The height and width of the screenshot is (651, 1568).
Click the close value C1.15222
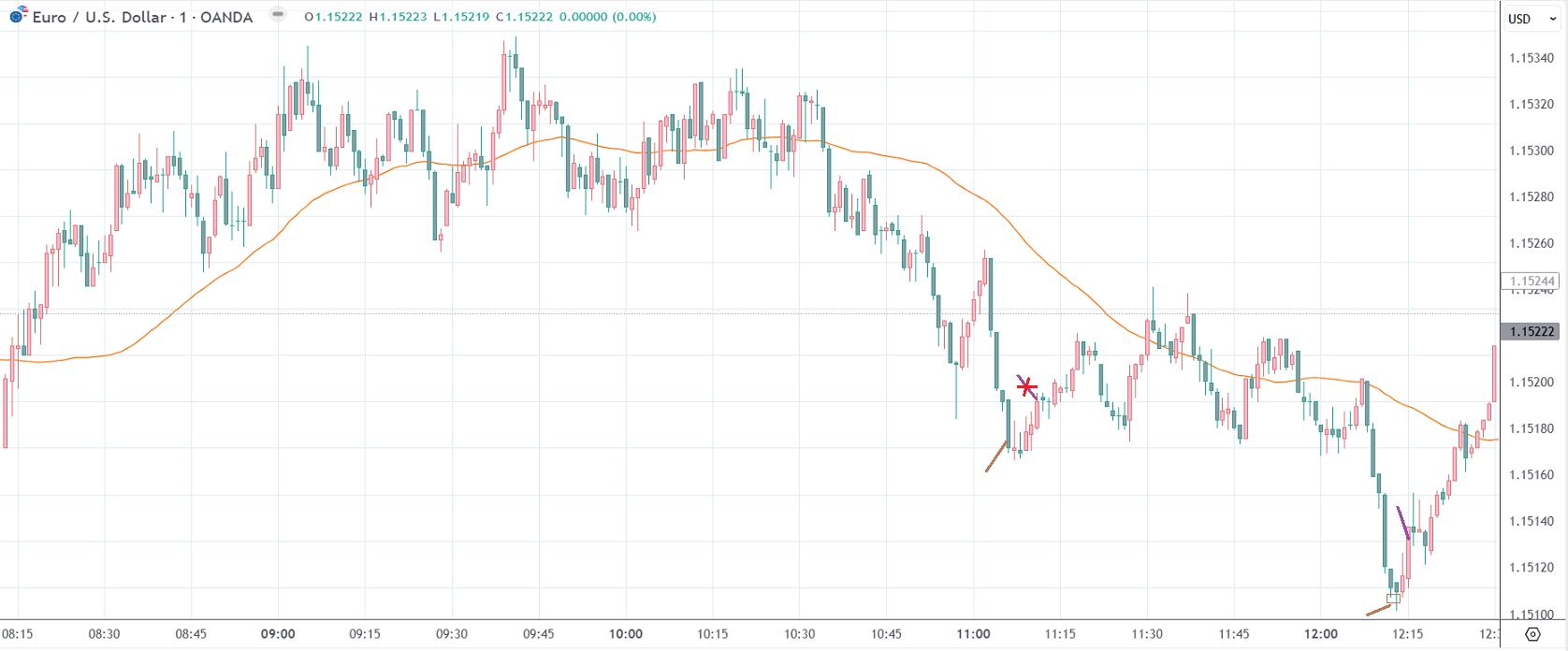(525, 17)
